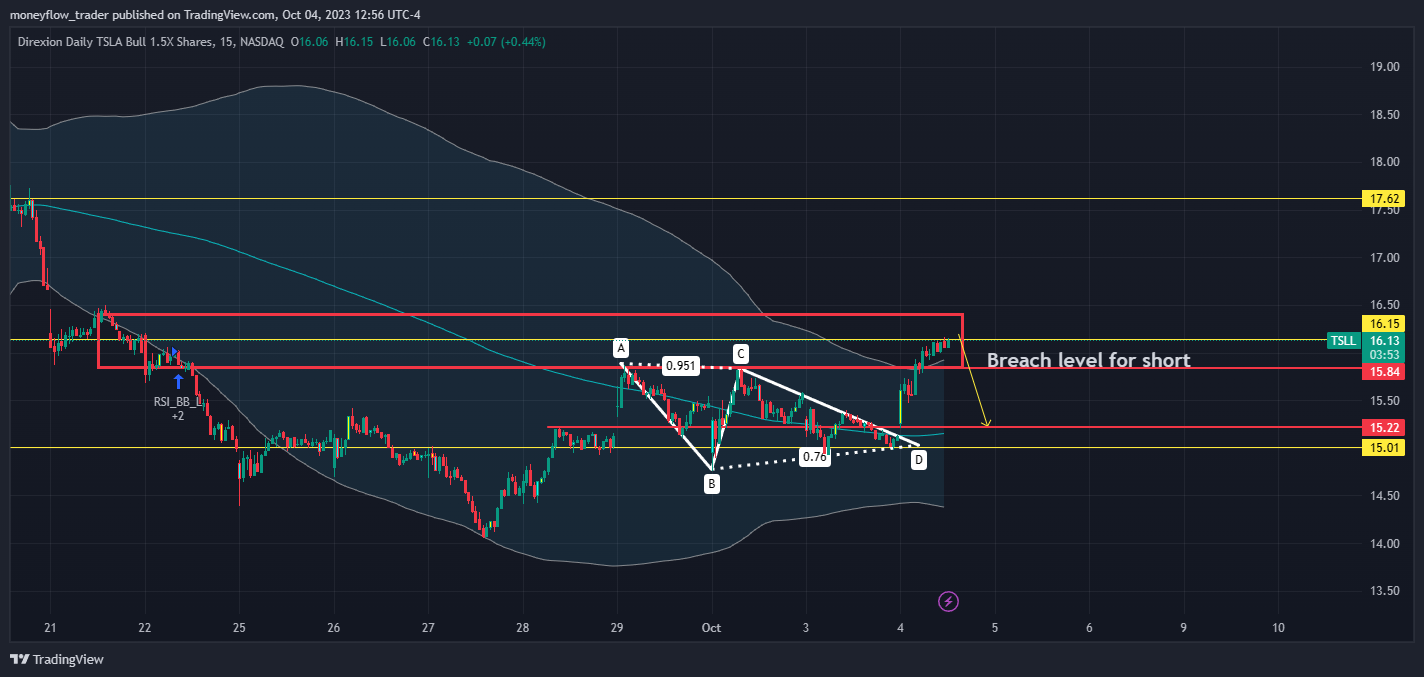Click the '25' date on the time axis
This screenshot has width=1424, height=677.
point(239,627)
